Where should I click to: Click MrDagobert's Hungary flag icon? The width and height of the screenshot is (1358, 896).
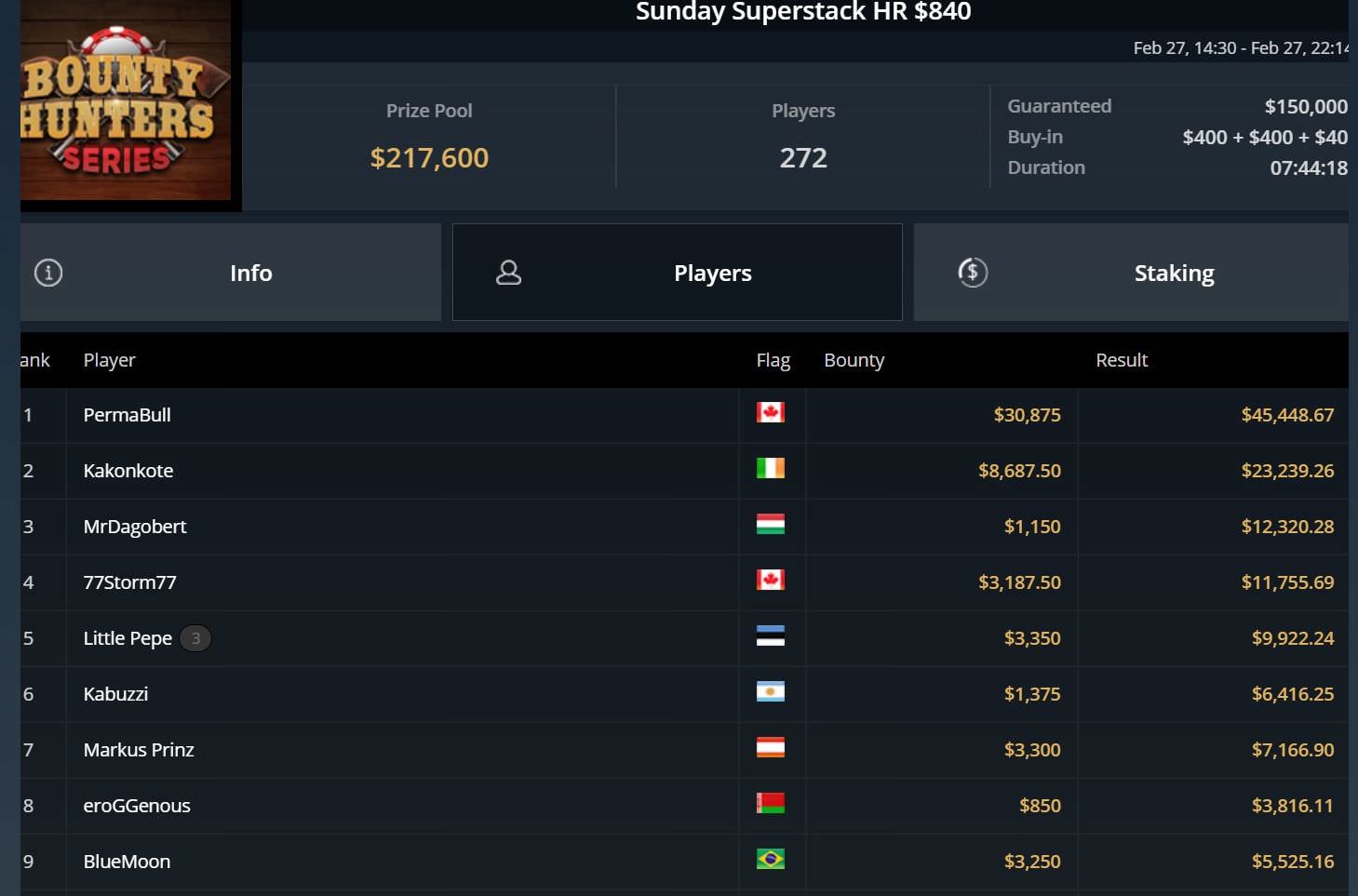[x=770, y=524]
